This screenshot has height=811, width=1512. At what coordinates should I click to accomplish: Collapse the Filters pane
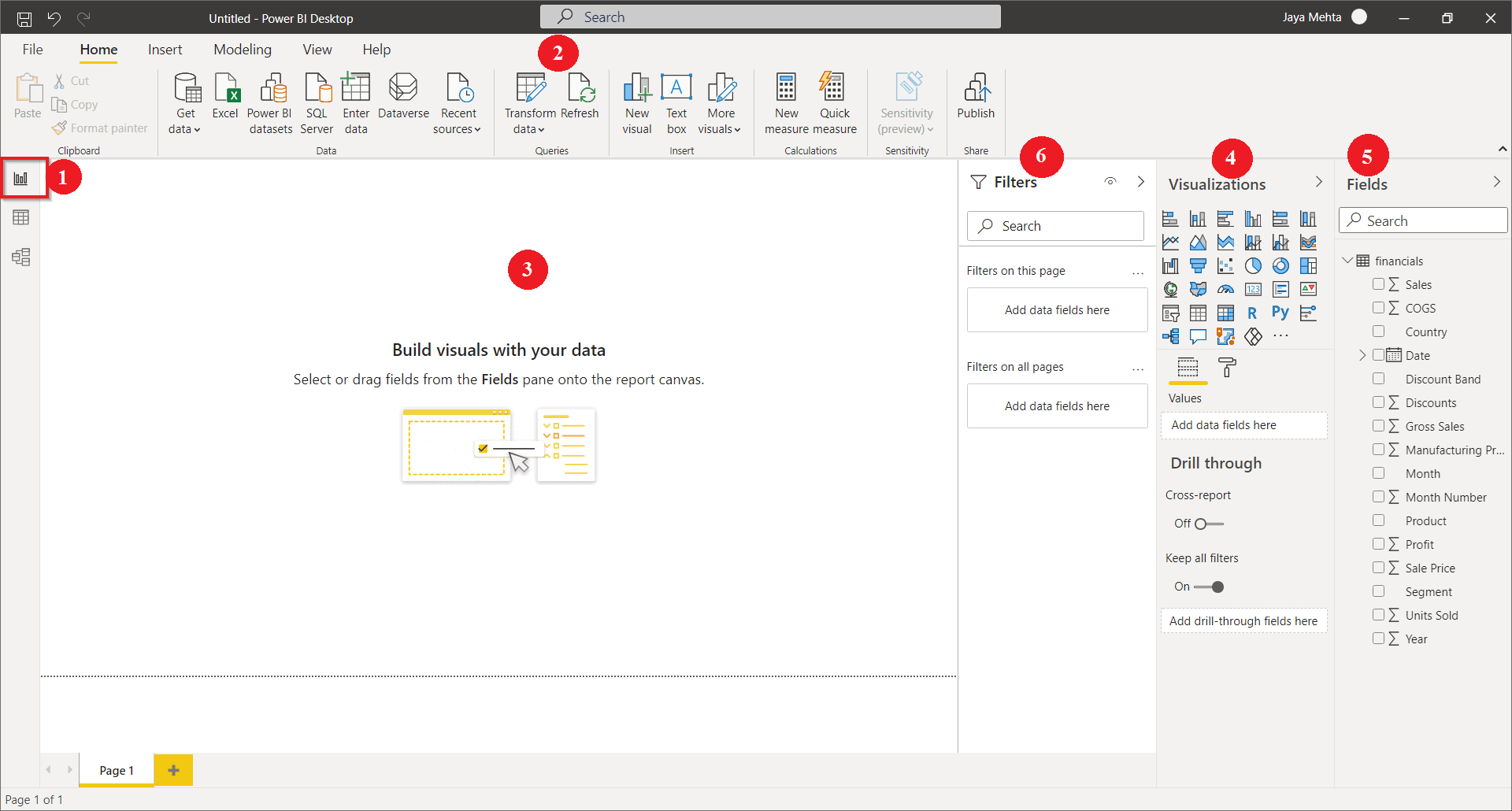[x=1140, y=181]
